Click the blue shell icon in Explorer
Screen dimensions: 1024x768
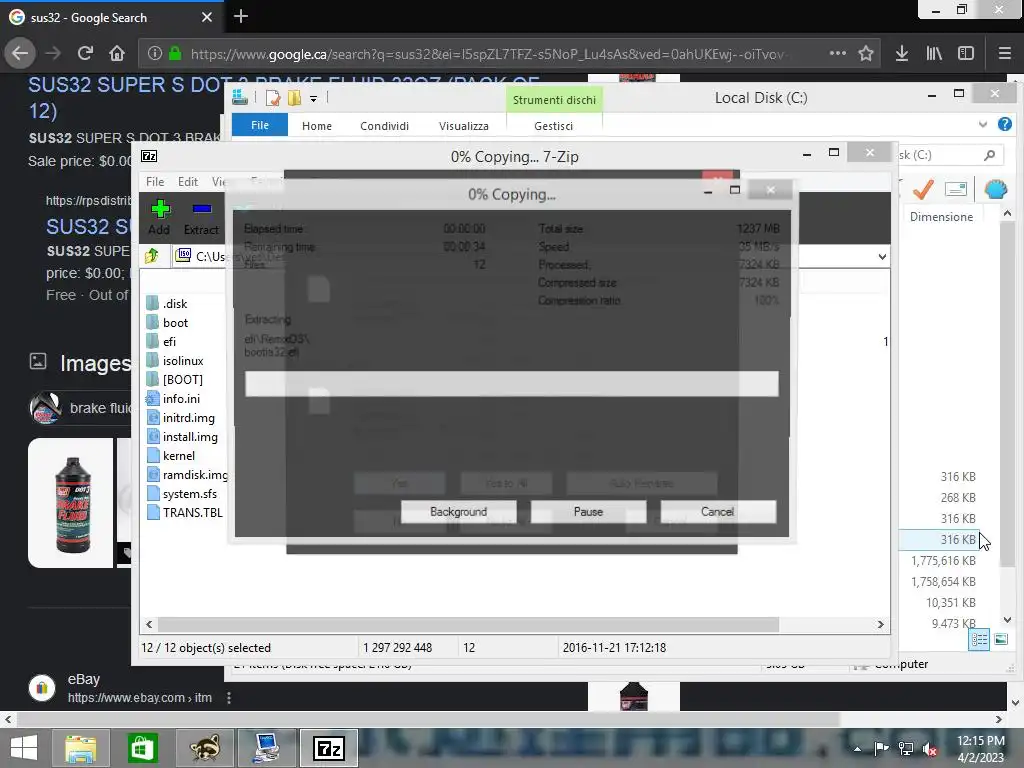click(996, 189)
